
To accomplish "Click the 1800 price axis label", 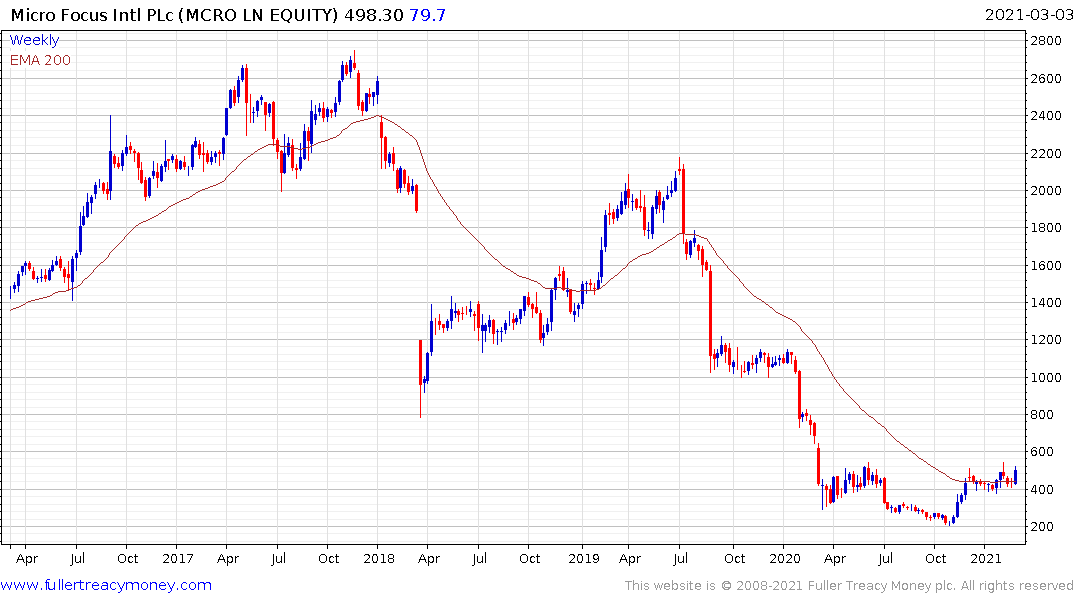I will (1046, 228).
